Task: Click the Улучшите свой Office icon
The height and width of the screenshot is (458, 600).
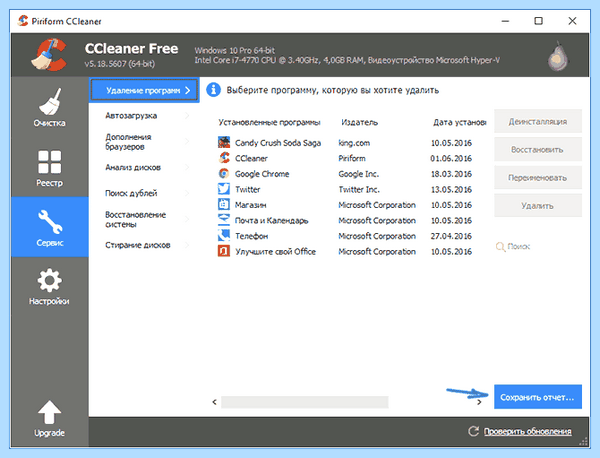Action: click(x=224, y=251)
